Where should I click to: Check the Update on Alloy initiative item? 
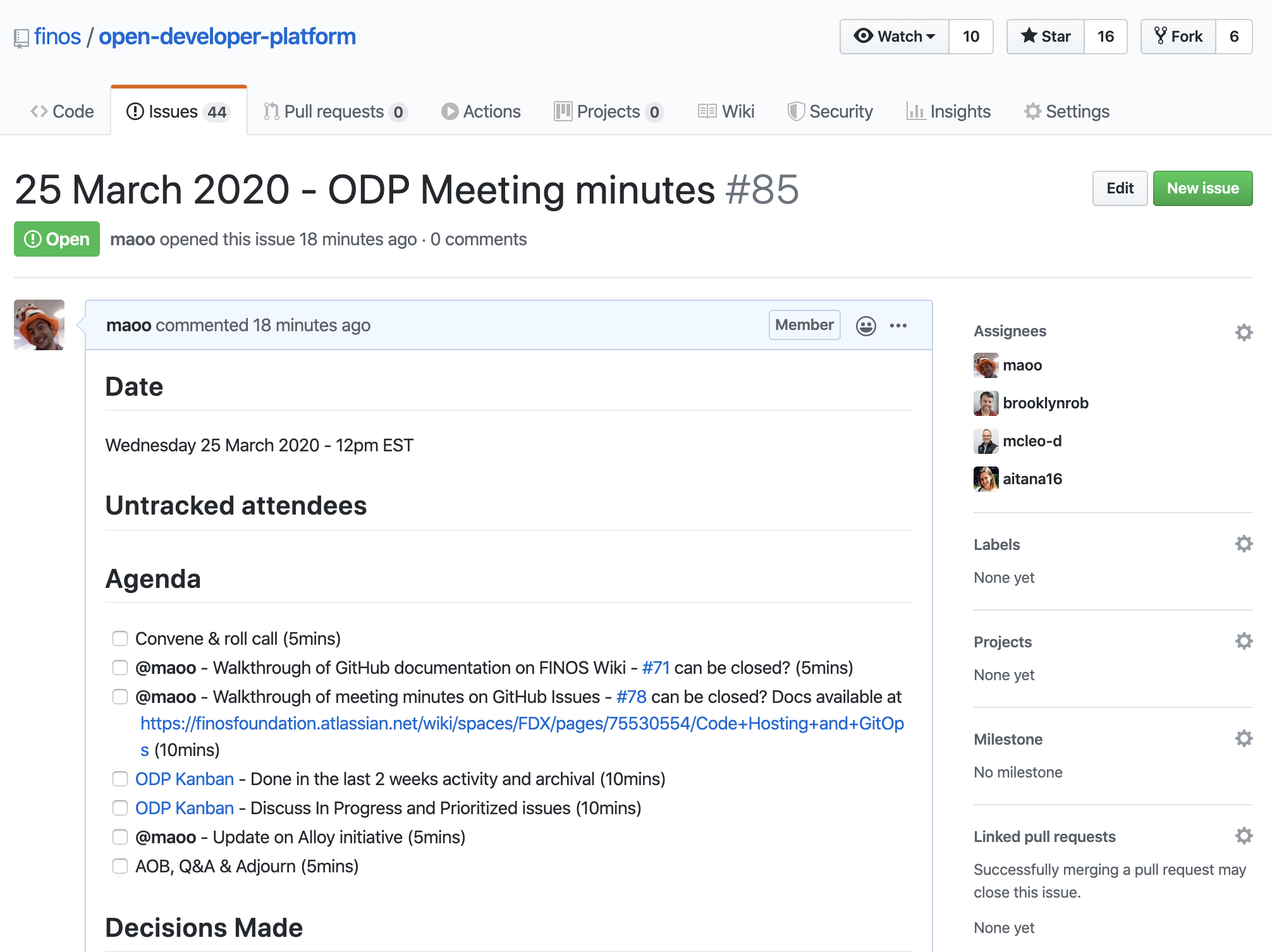pyautogui.click(x=120, y=837)
